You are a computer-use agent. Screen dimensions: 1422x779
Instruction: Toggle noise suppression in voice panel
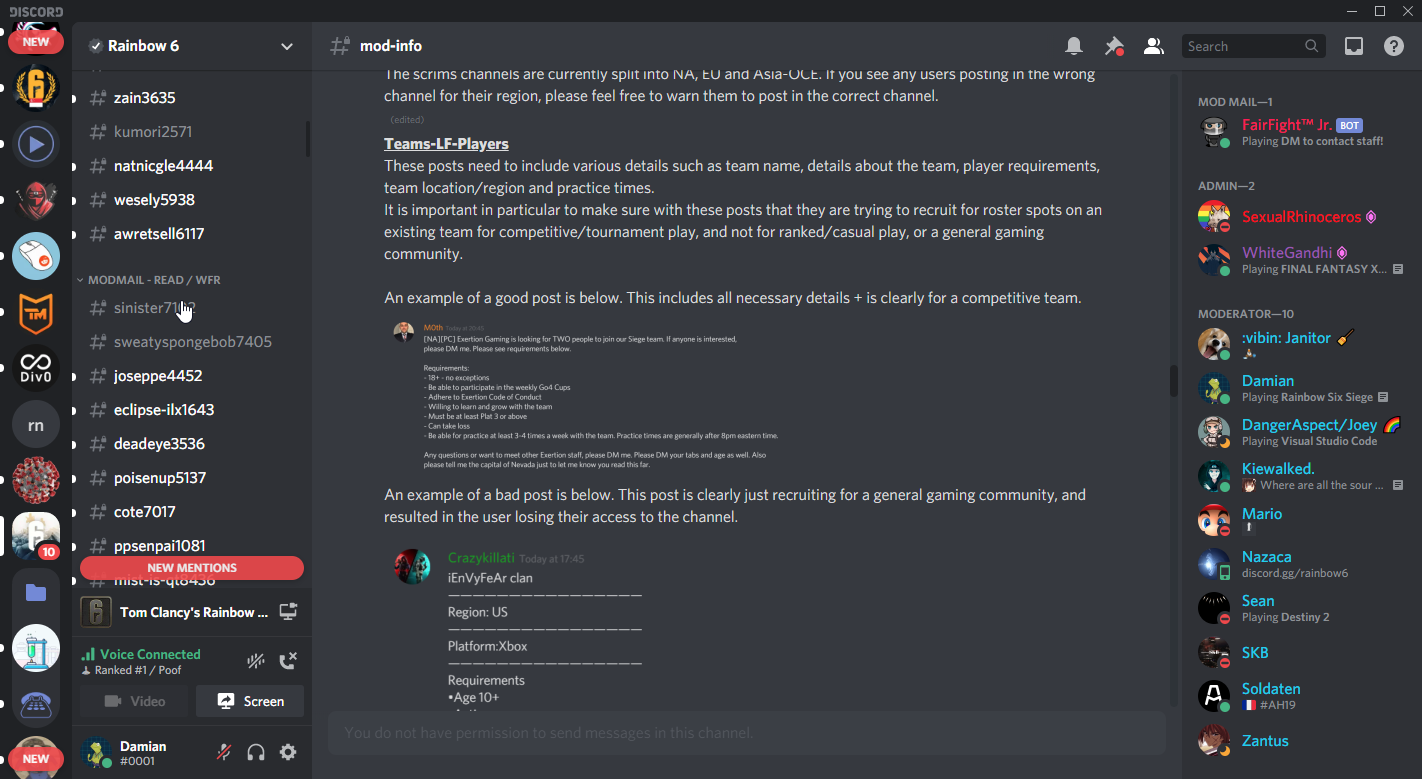(256, 661)
